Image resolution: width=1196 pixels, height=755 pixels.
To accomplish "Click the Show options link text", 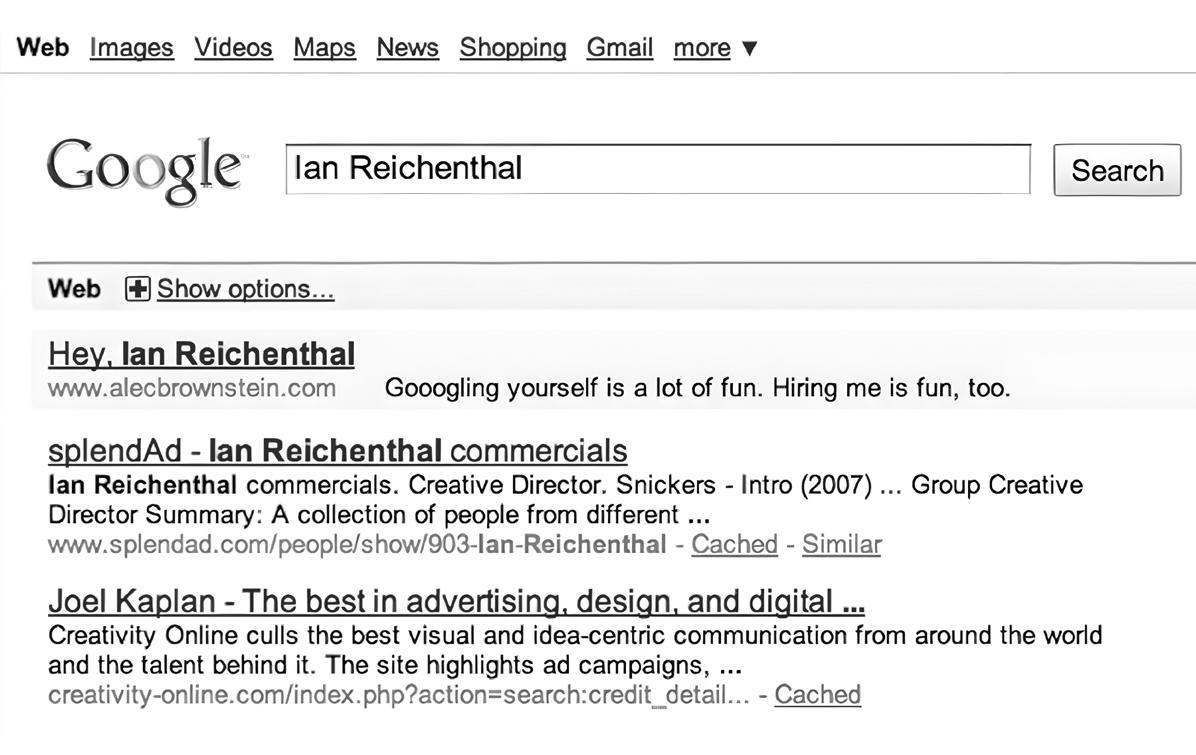I will [x=245, y=290].
